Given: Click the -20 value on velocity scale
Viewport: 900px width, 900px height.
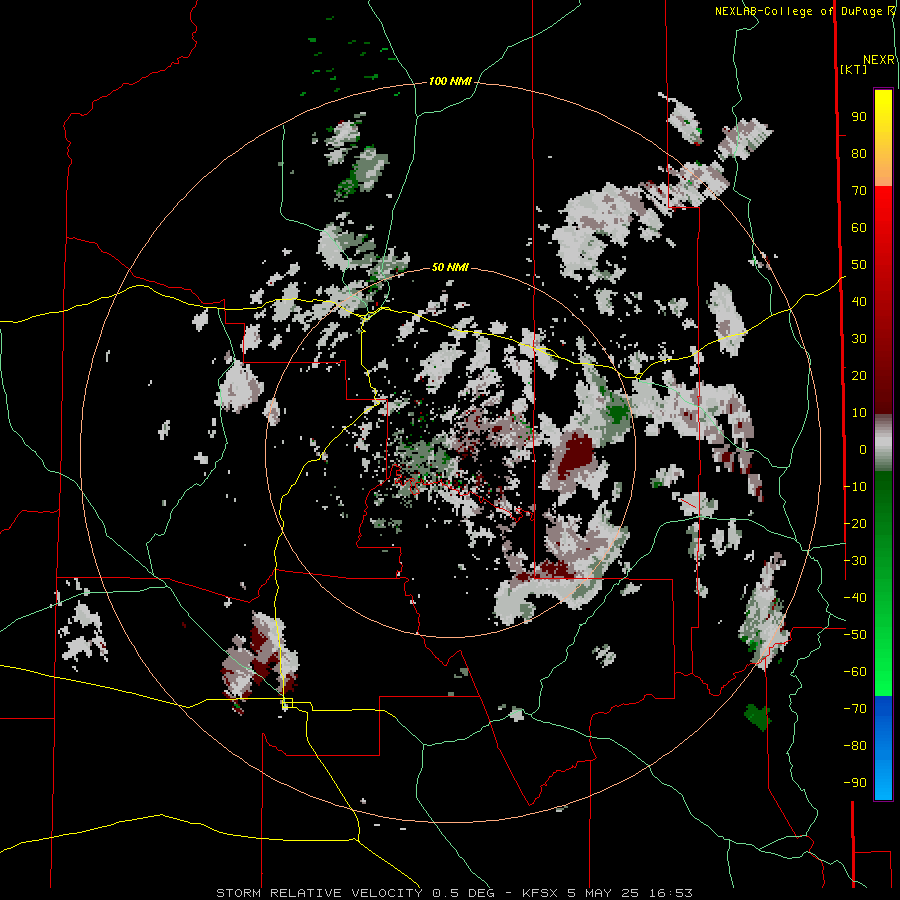Looking at the screenshot, I should [855, 524].
